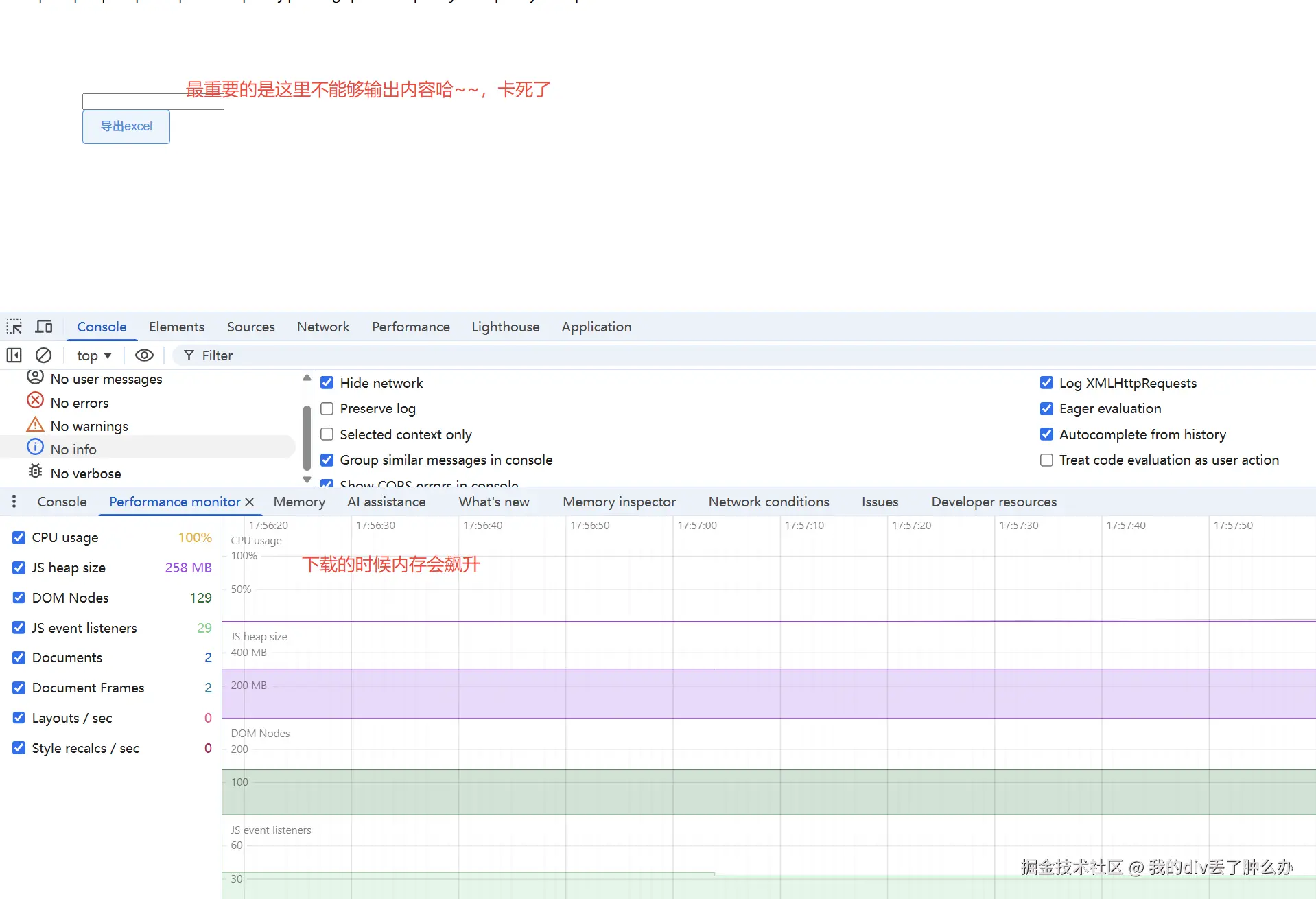Screen dimensions: 1316x899
Task: Toggle the Style recalcs / sec checkbox
Action: point(19,748)
